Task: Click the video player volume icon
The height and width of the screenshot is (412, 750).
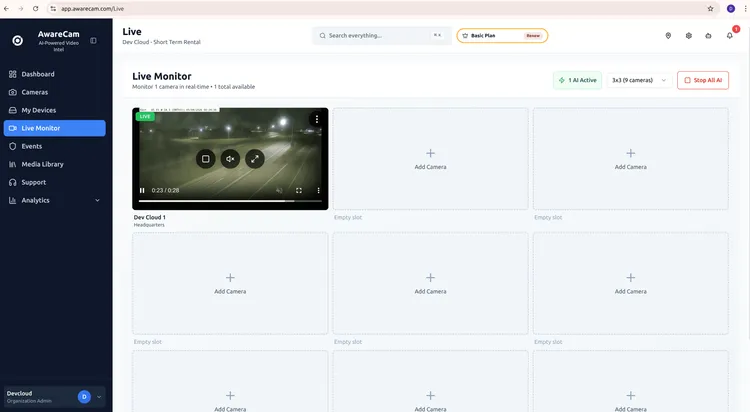Action: pyautogui.click(x=279, y=190)
